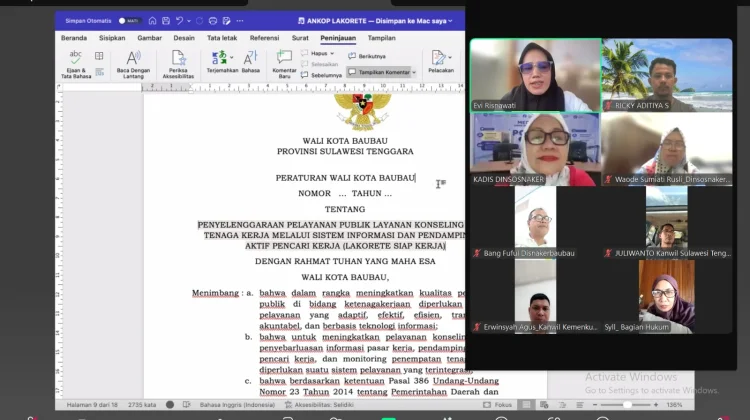Click the Save disk icon
The height and width of the screenshot is (420, 750).
point(165,21)
